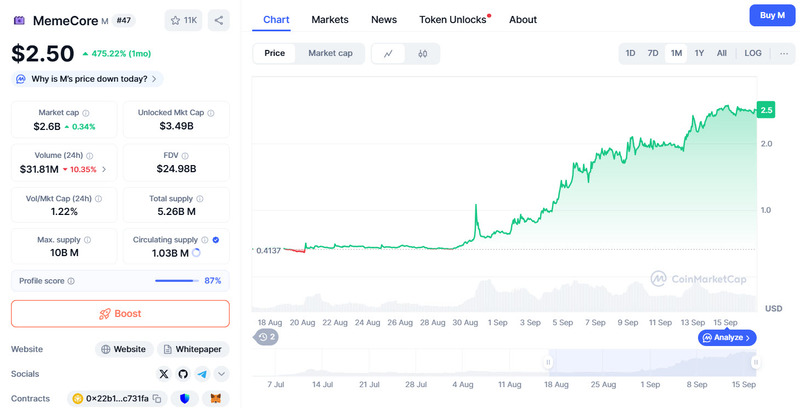Expand more socials with chevron

(221, 374)
